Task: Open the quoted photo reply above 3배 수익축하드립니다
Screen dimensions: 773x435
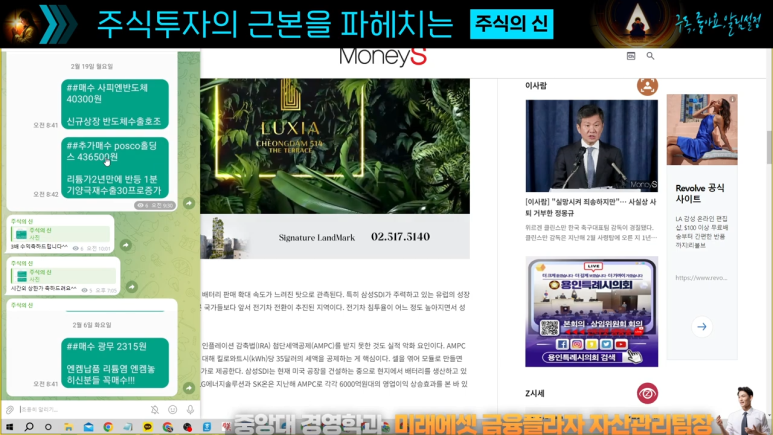Action: (60, 234)
